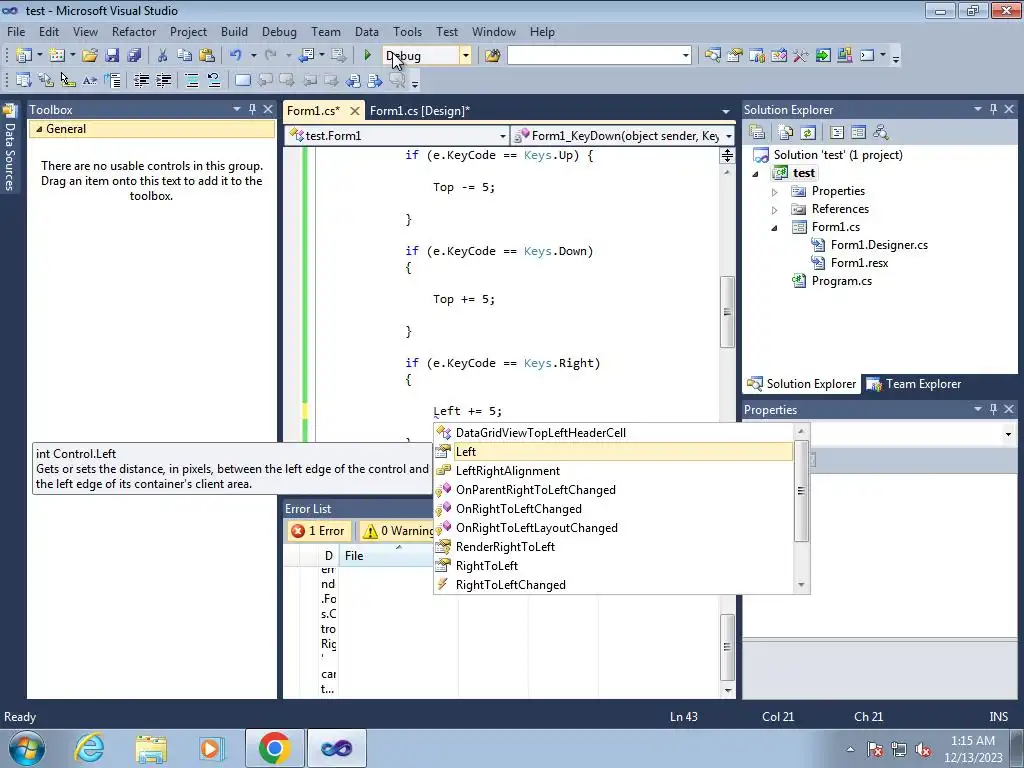The width and height of the screenshot is (1024, 768).
Task: Open the Refactor menu
Action: 134,32
